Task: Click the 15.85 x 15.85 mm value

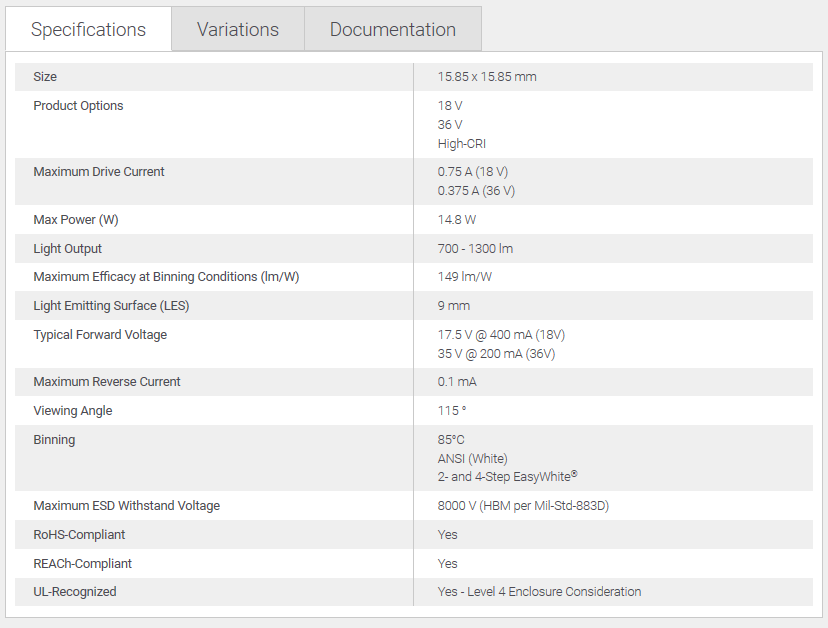Action: click(487, 77)
